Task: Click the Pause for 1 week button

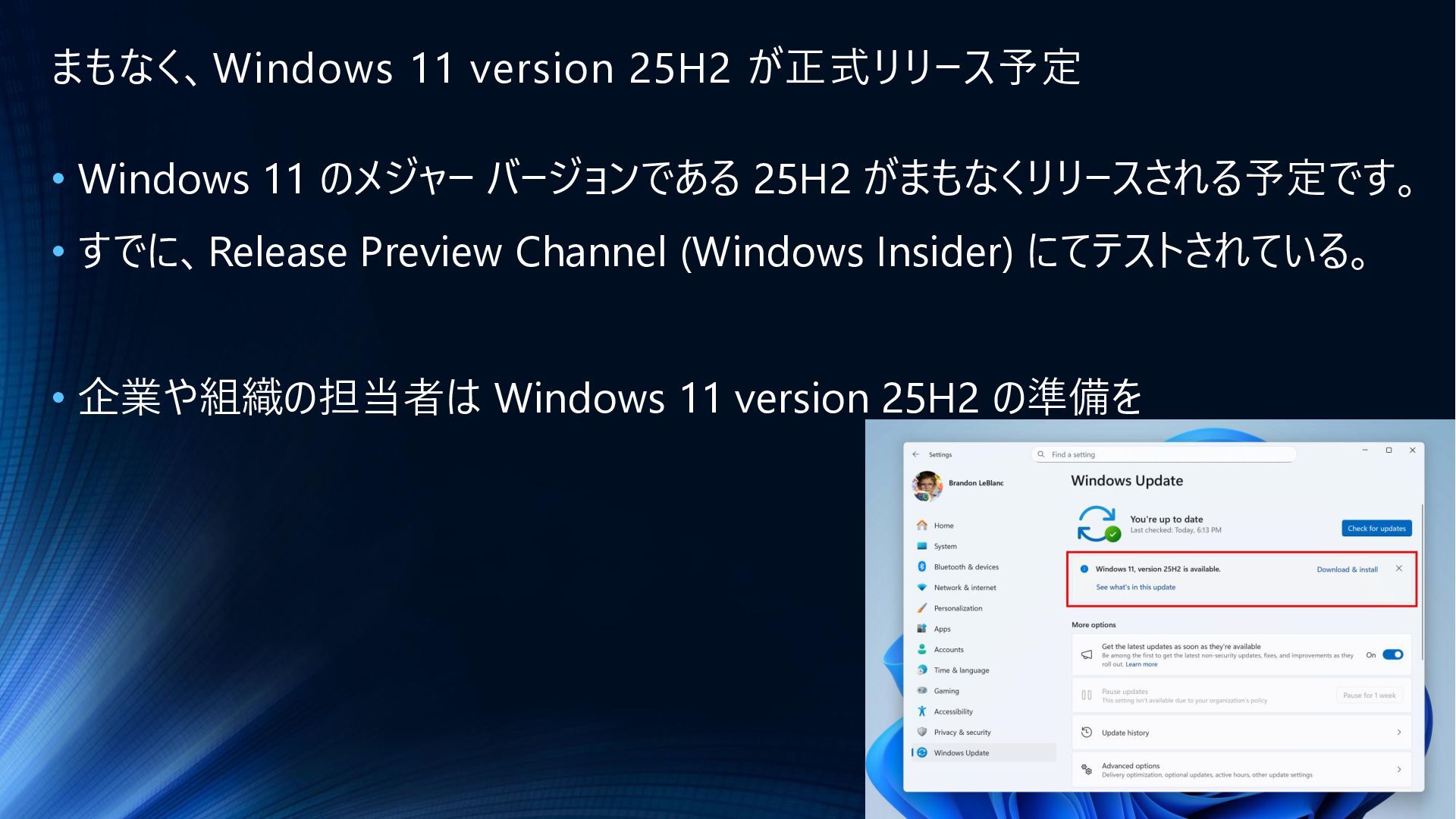Action: pyautogui.click(x=1369, y=695)
